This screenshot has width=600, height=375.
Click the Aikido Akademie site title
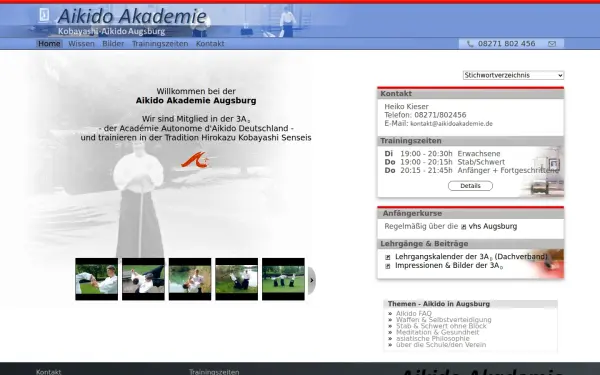pyautogui.click(x=132, y=16)
